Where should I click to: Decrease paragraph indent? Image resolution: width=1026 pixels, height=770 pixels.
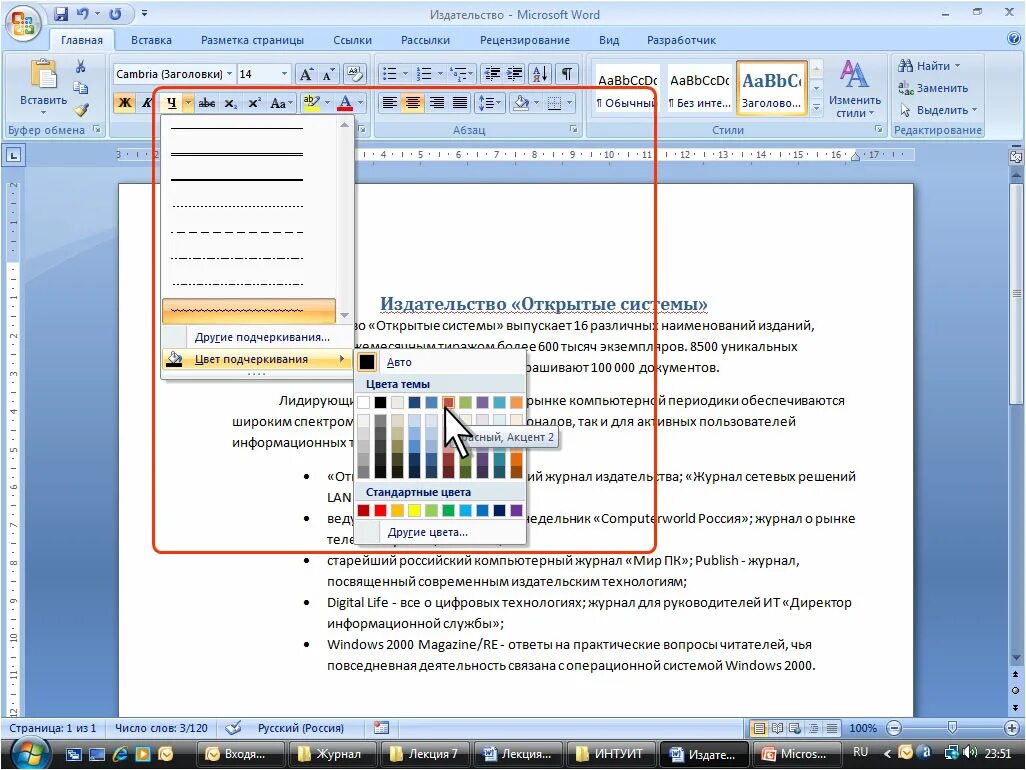tap(491, 74)
